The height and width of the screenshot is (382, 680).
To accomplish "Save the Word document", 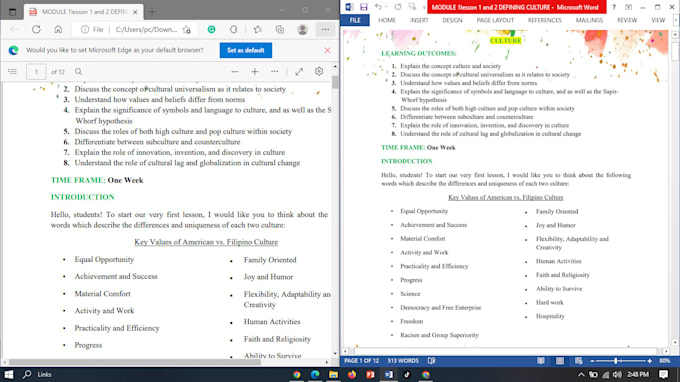I will point(364,7).
